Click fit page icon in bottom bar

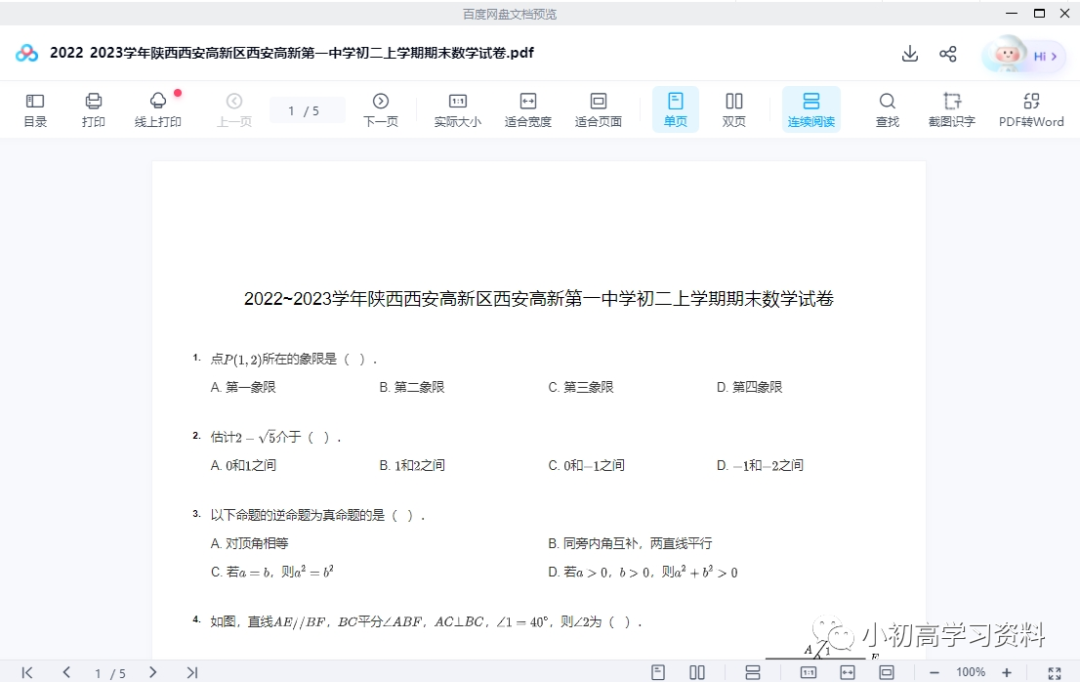point(886,672)
